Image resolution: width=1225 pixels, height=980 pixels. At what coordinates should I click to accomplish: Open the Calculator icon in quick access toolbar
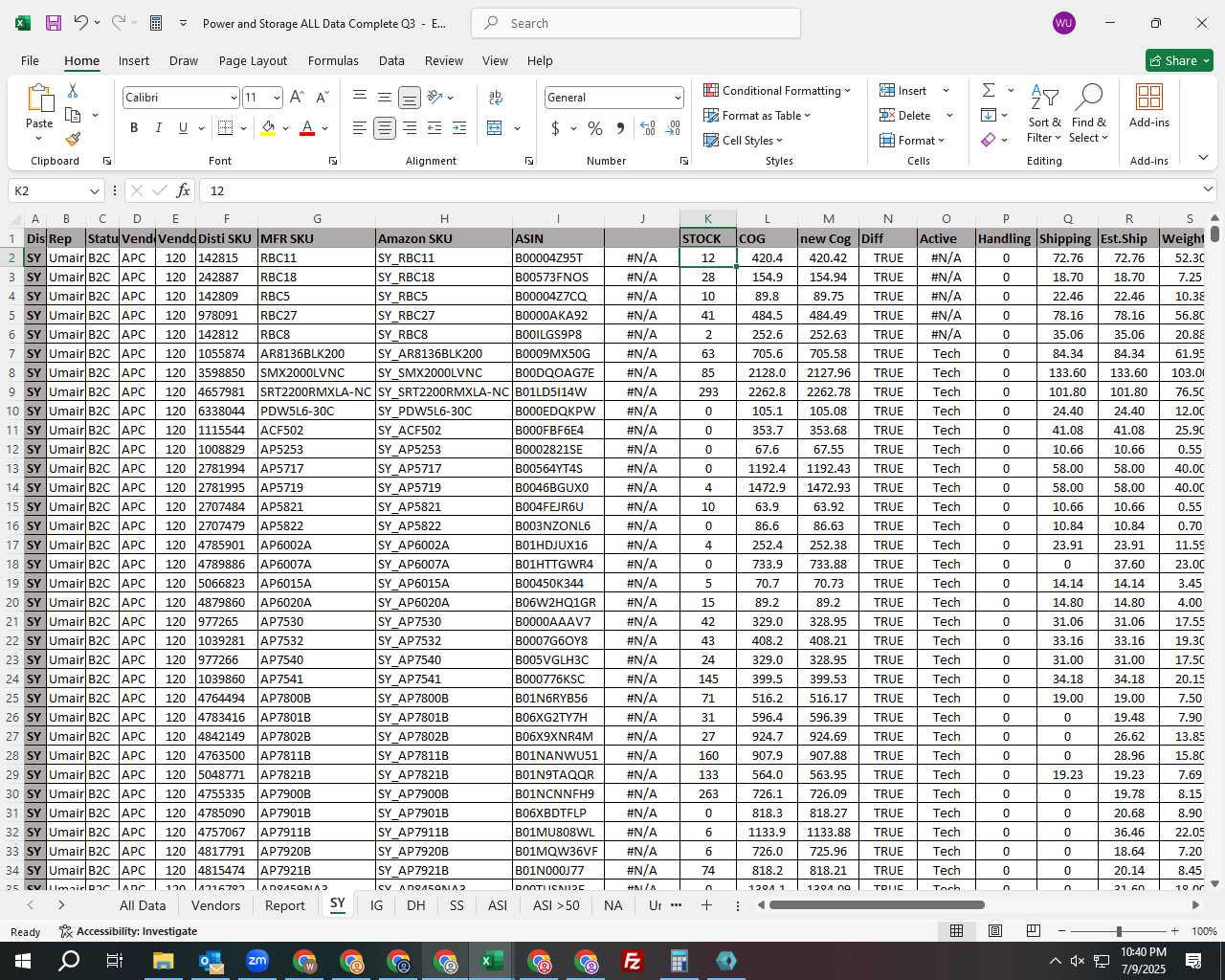[x=156, y=23]
